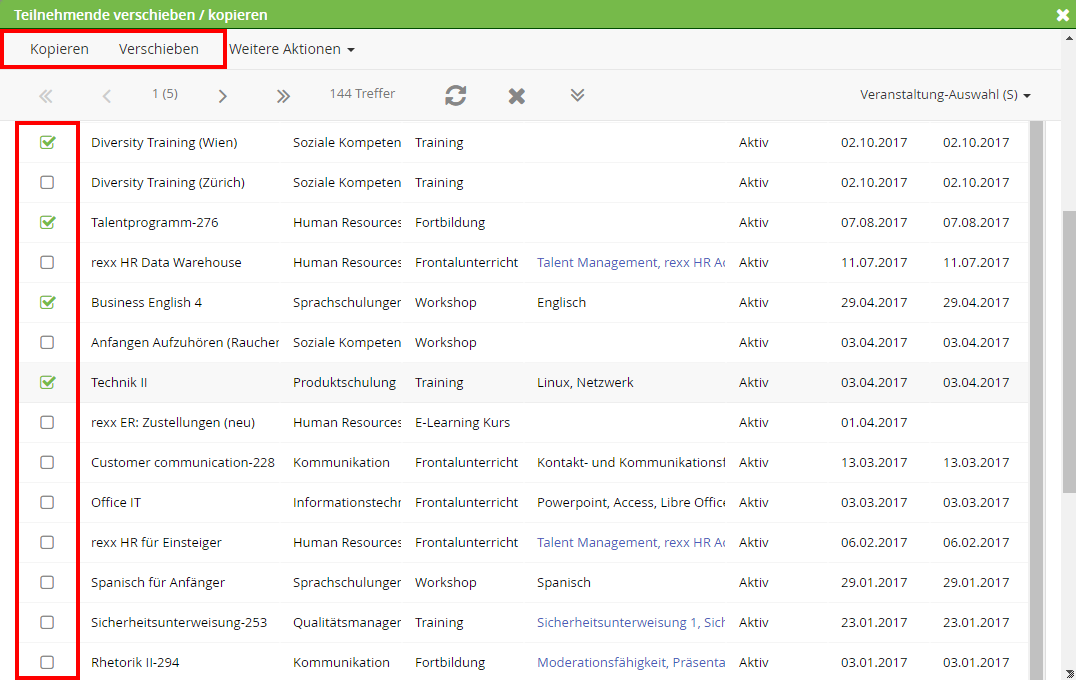
Task: Click the Kontakt- und Kommunikations cell
Action: point(631,462)
